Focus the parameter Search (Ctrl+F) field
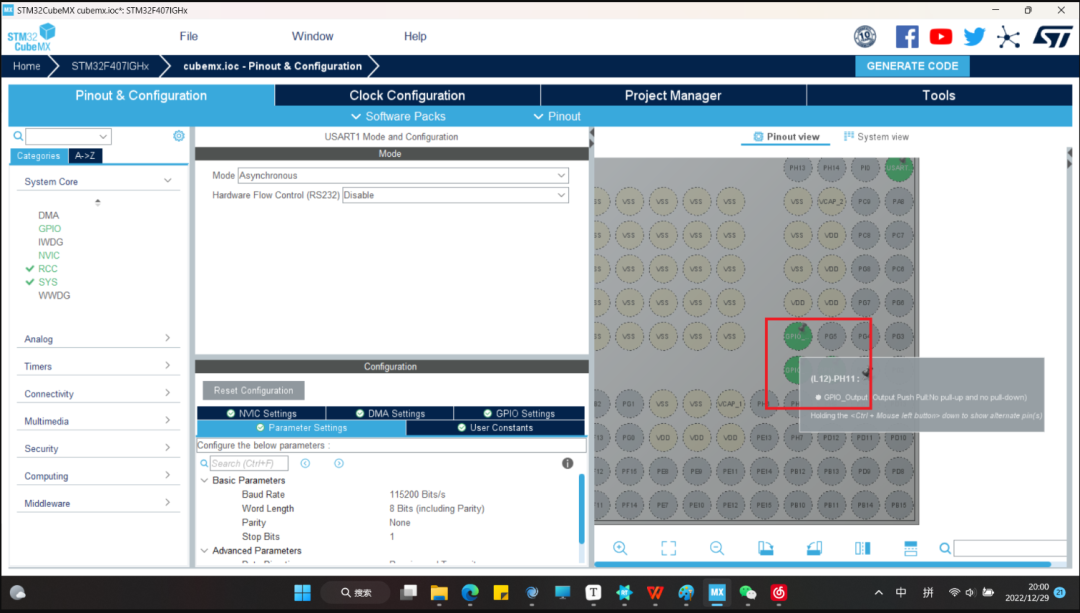 249,464
